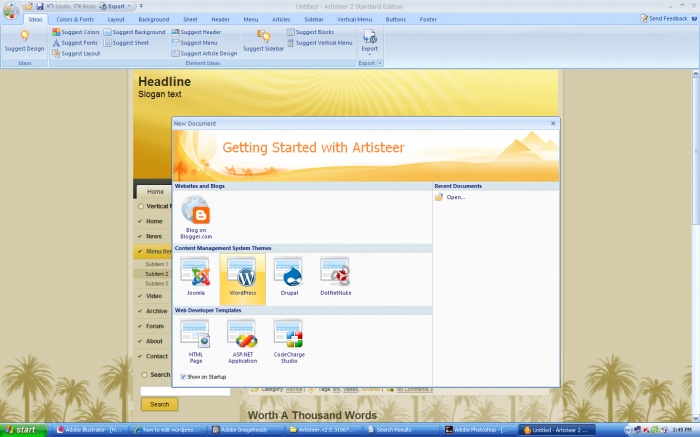Click Suggest Vertical Menu in the ribbon
The image size is (700, 437).
(x=320, y=43)
